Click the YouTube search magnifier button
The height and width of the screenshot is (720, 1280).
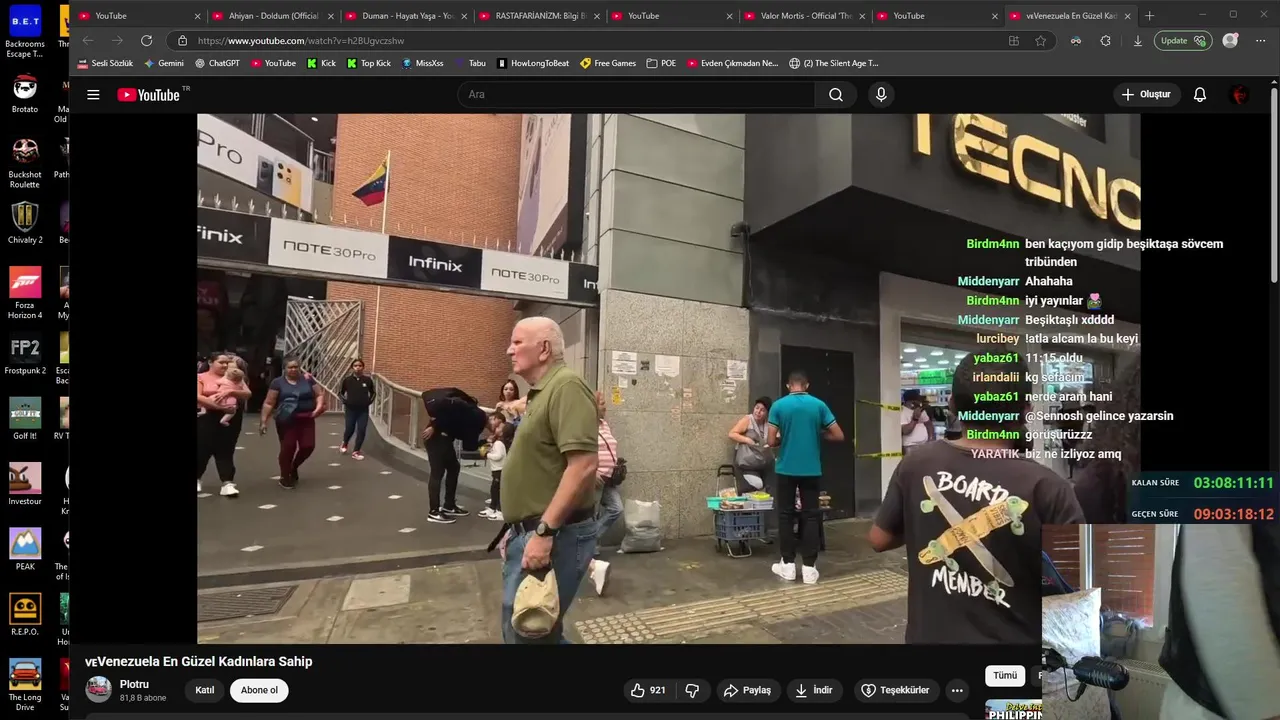click(836, 95)
